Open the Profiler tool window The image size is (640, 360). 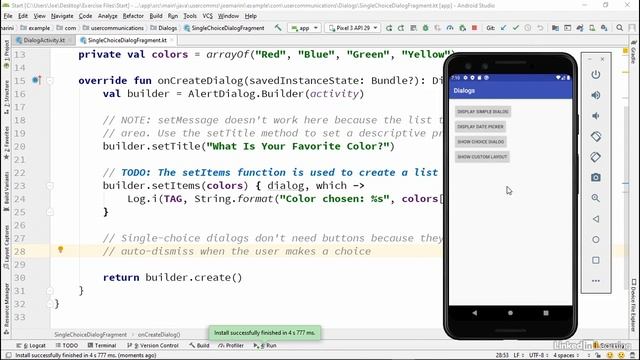pyautogui.click(x=231, y=345)
